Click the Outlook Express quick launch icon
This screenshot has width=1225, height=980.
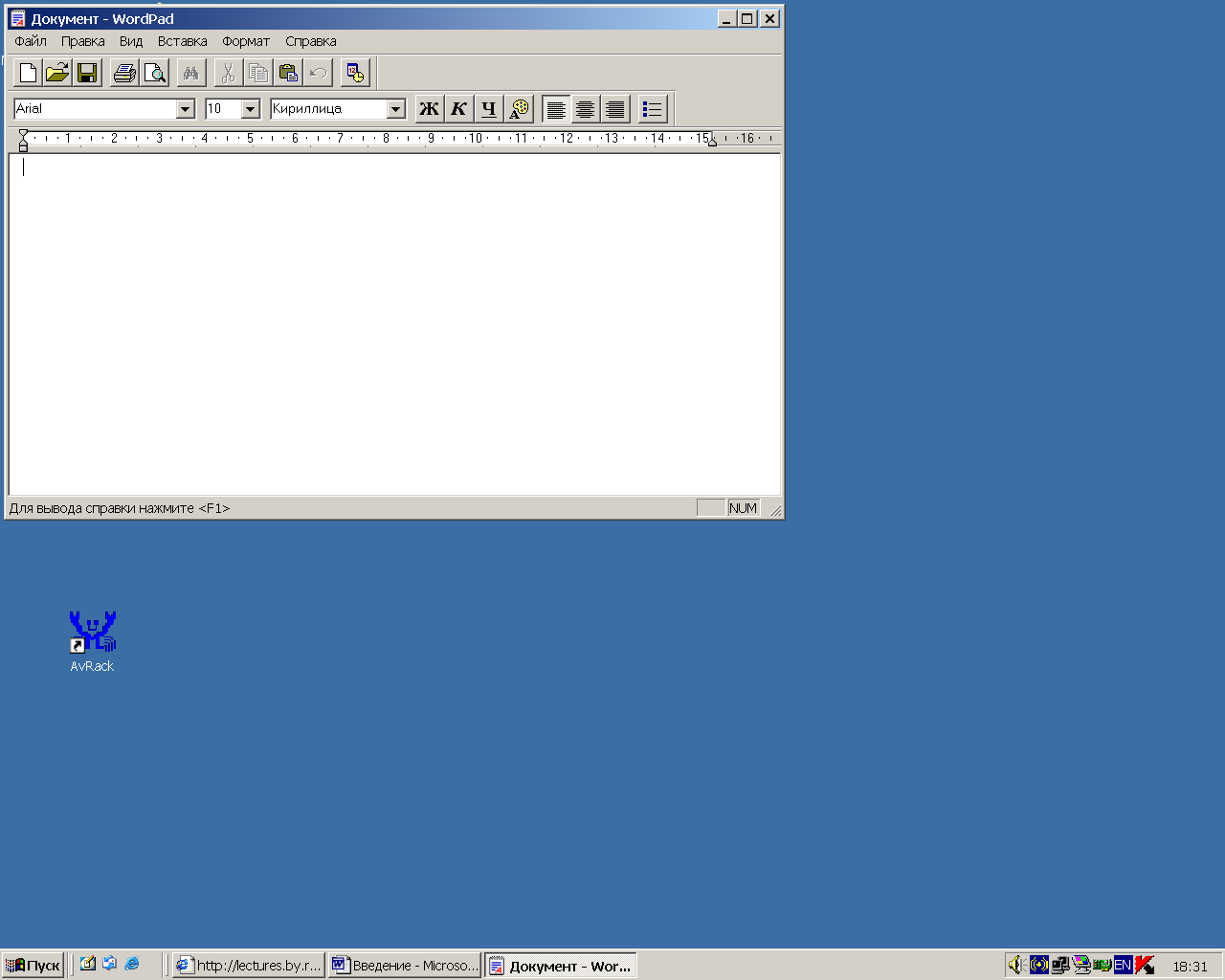[x=110, y=964]
